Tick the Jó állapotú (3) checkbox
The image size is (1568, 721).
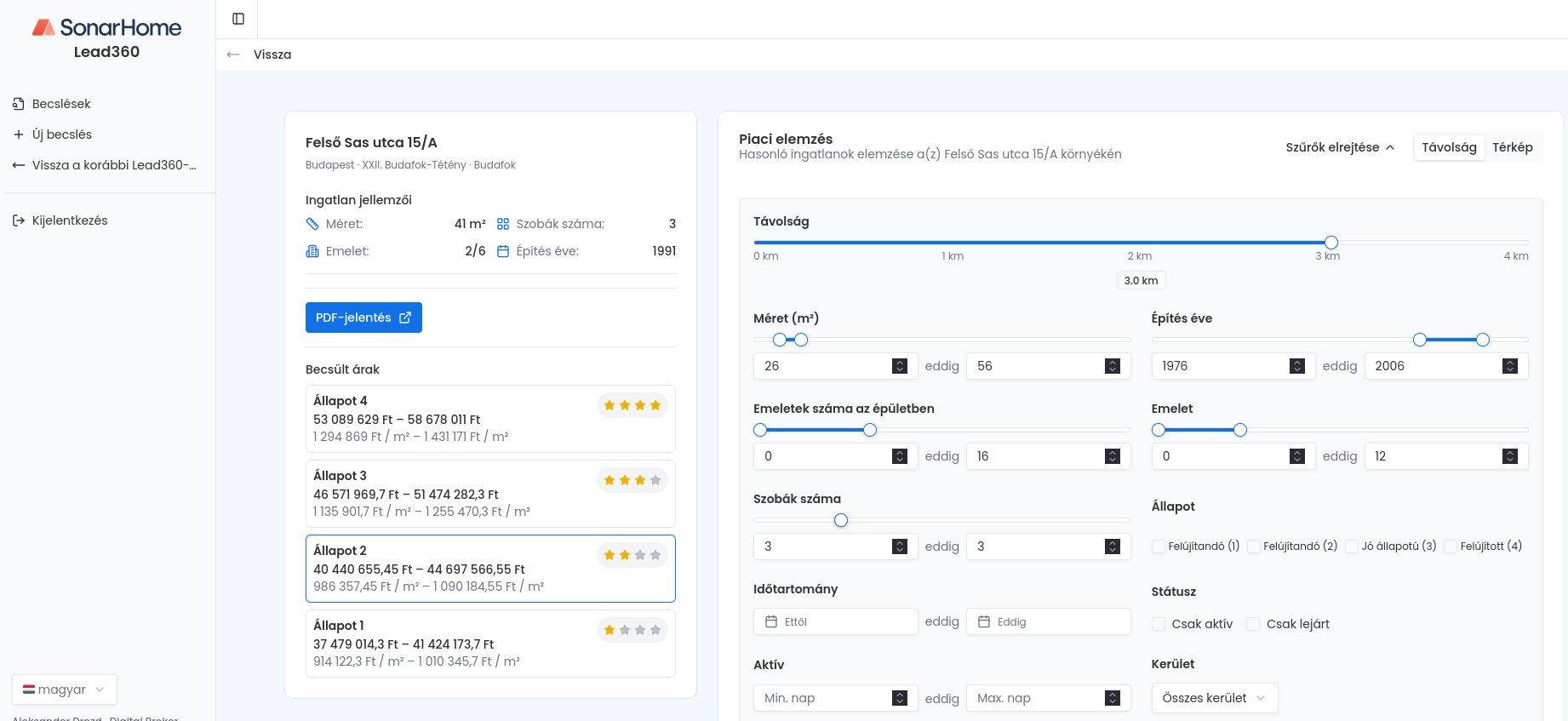point(1352,546)
